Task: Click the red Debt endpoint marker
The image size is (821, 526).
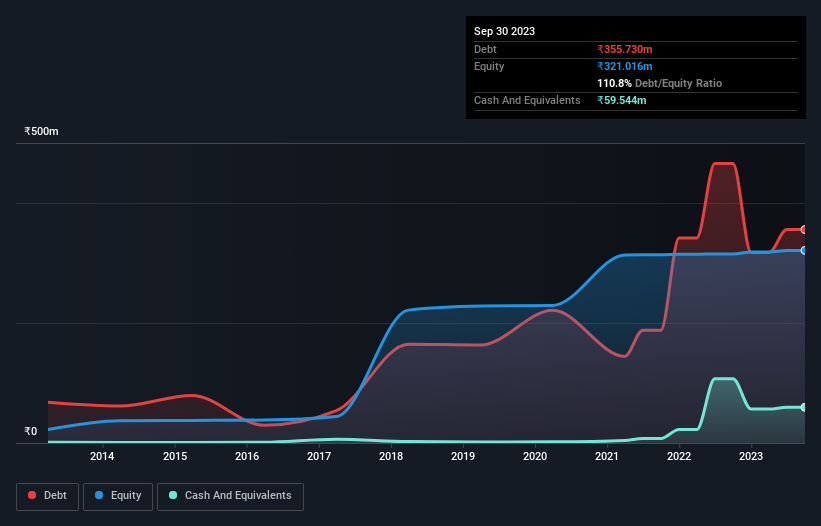Action: 804,229
